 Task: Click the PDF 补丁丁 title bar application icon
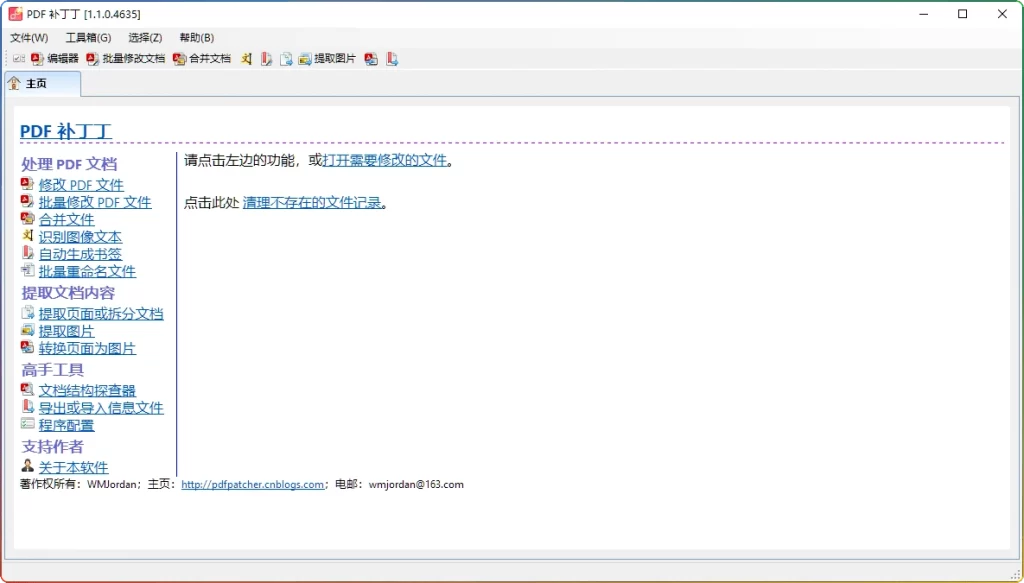click(14, 13)
